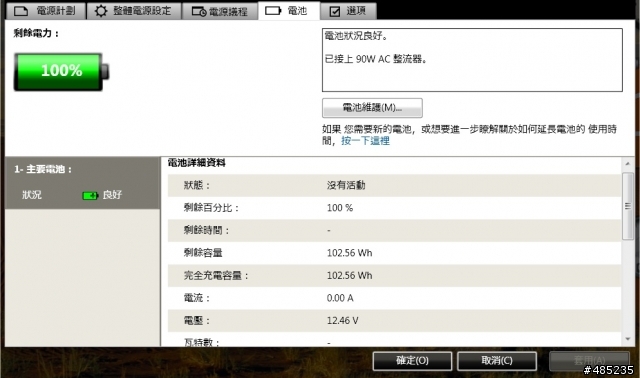Click the 電池狀況良好 status text box
Screen dimensions: 640x378
[x=472, y=60]
